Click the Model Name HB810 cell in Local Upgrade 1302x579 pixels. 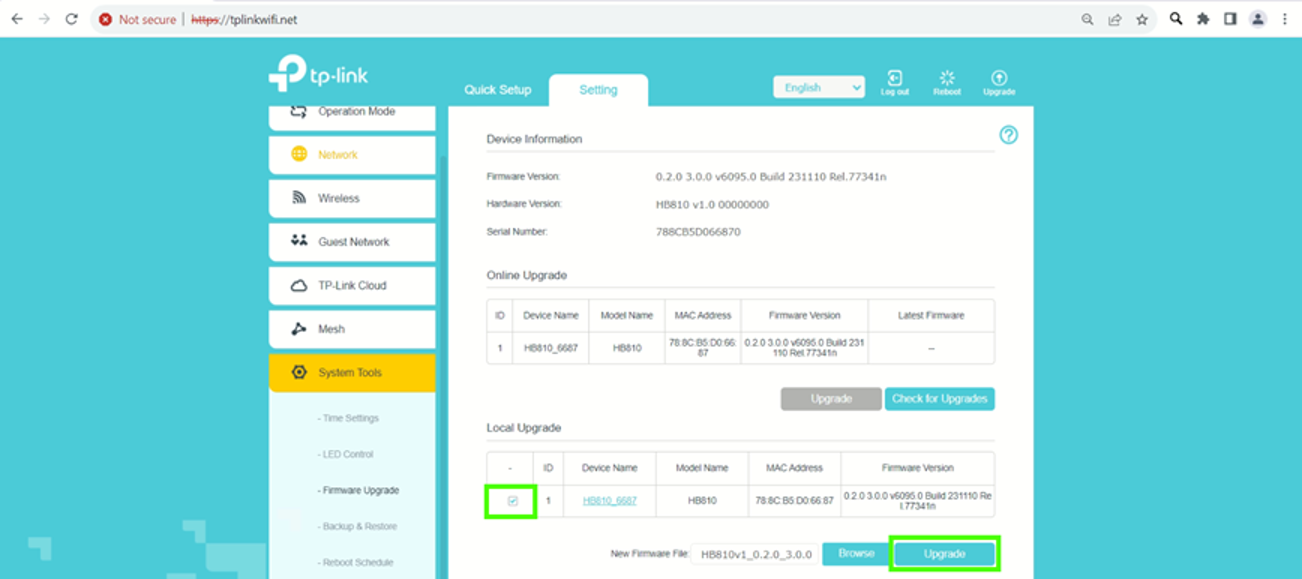(x=702, y=501)
